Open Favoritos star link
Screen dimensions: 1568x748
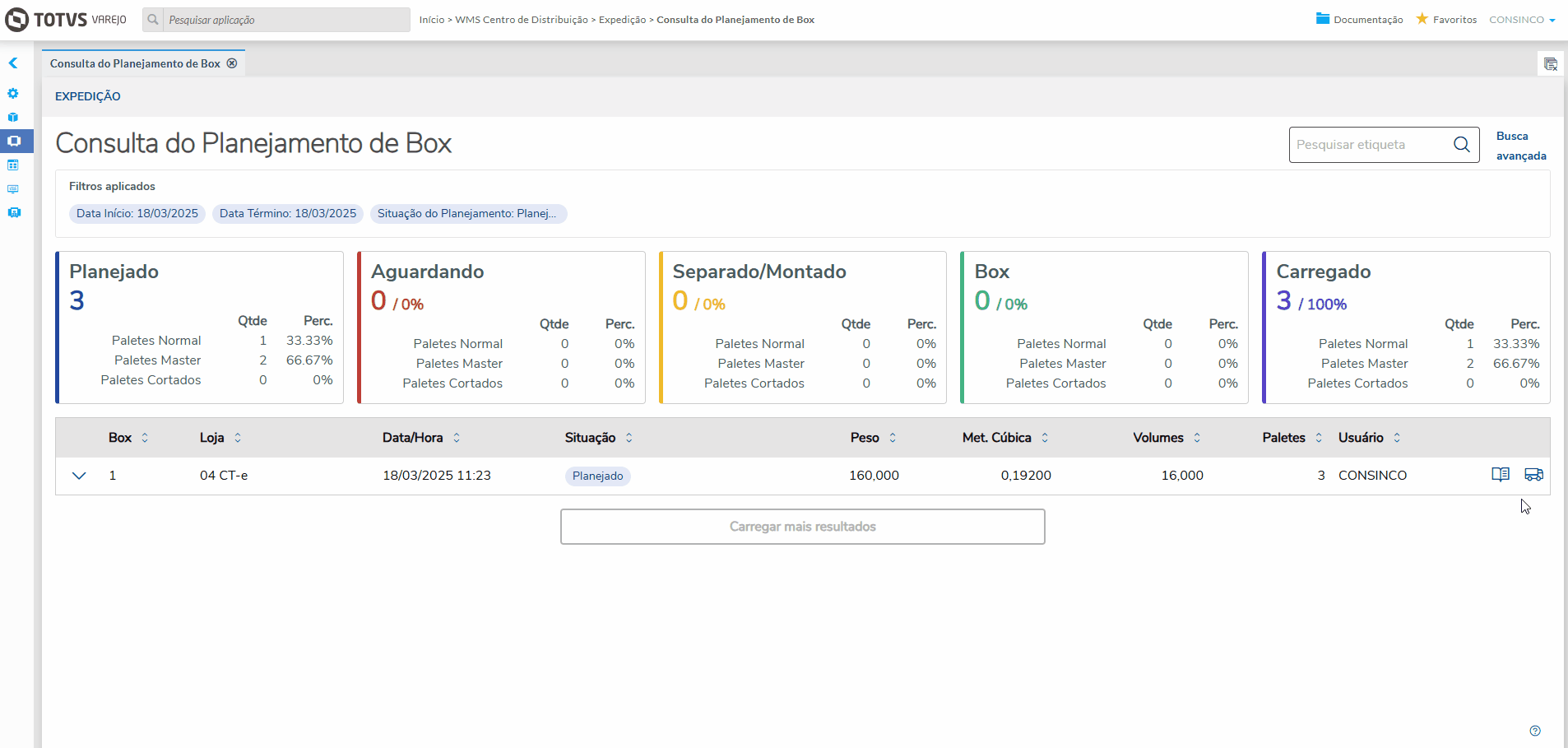tap(1446, 20)
